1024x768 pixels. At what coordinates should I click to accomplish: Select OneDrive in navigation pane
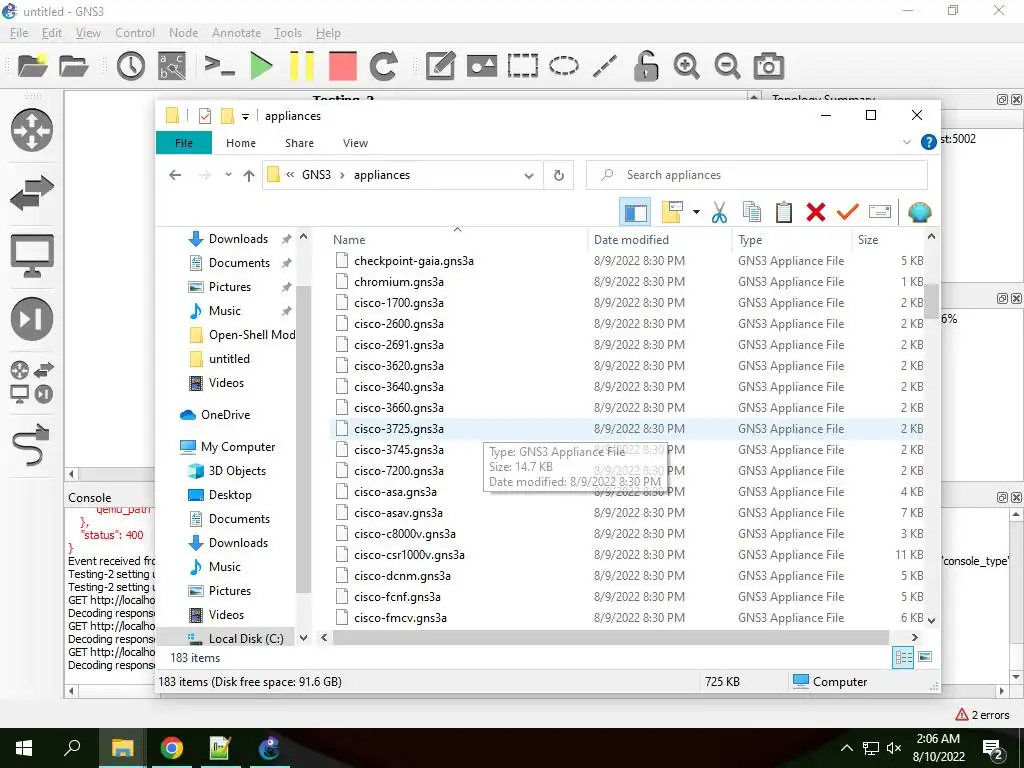point(225,415)
